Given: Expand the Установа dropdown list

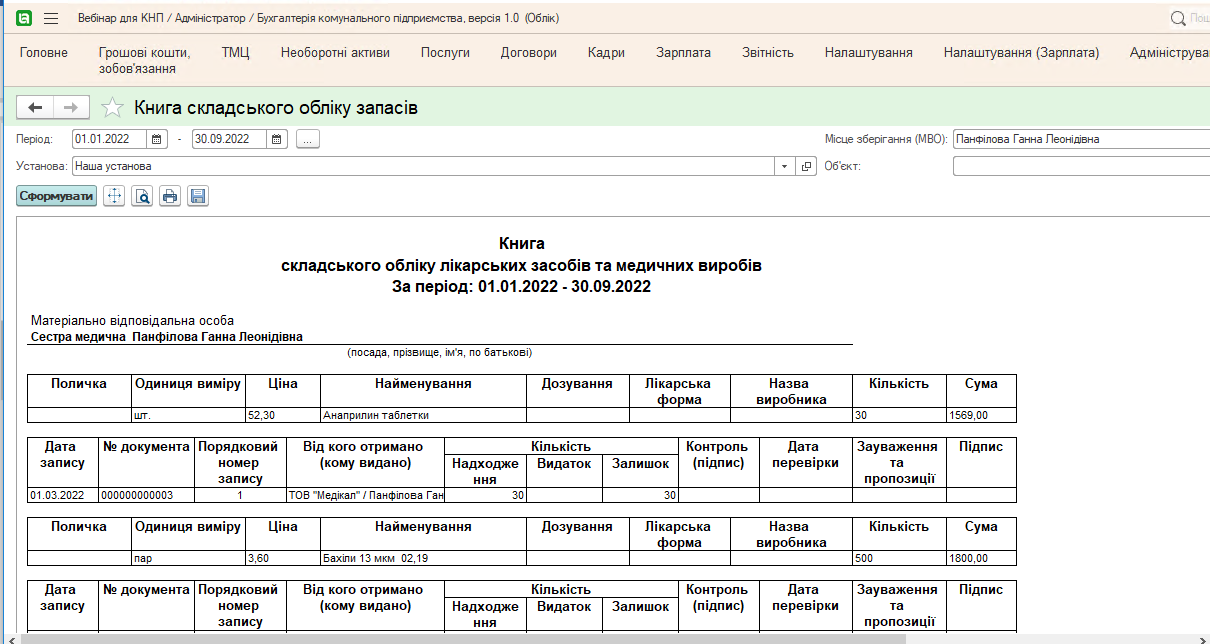Looking at the screenshot, I should (x=784, y=166).
